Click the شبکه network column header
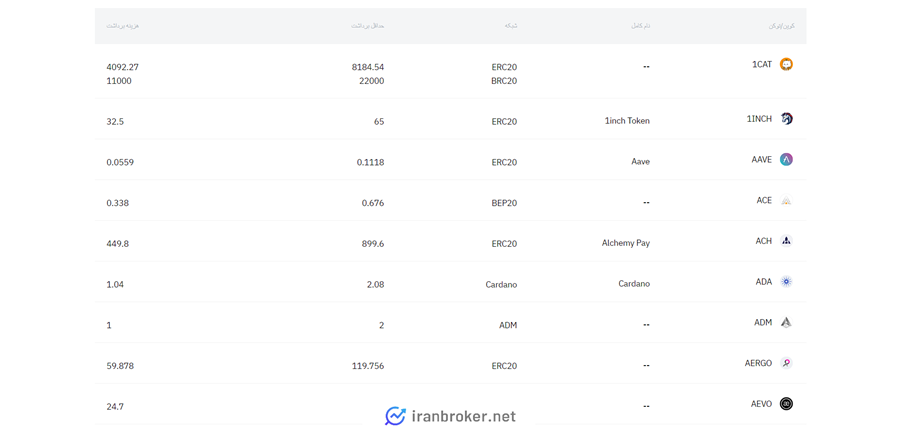The image size is (900, 430). [x=511, y=26]
